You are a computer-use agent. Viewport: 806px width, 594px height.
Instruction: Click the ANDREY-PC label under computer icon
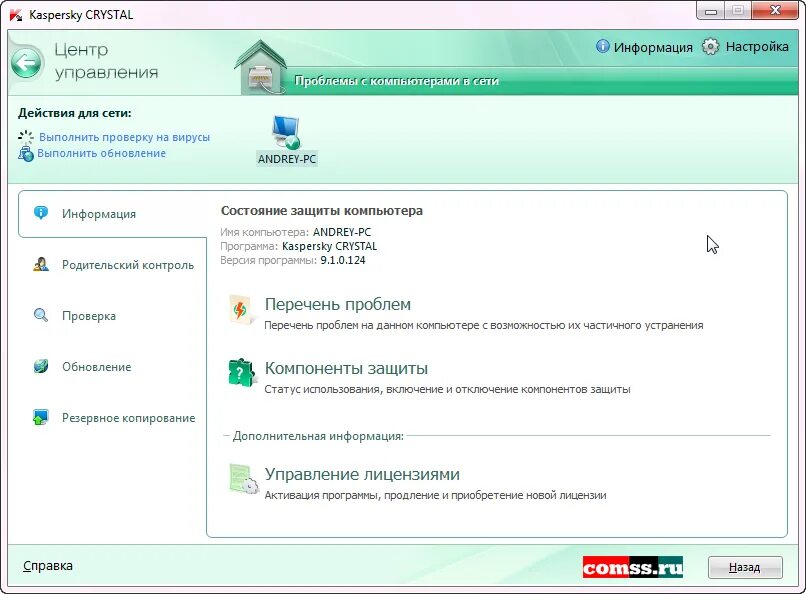pyautogui.click(x=287, y=159)
